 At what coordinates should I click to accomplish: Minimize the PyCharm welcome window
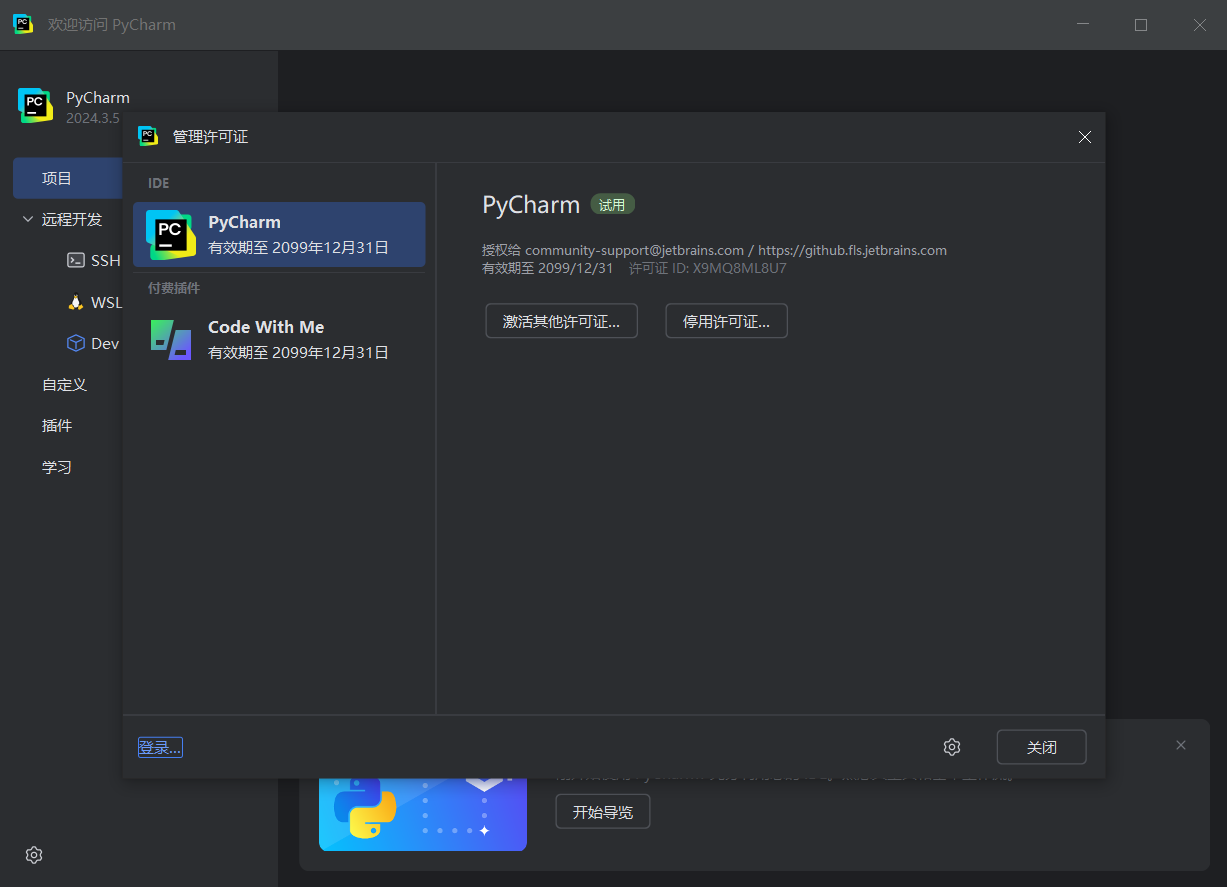click(x=1081, y=25)
